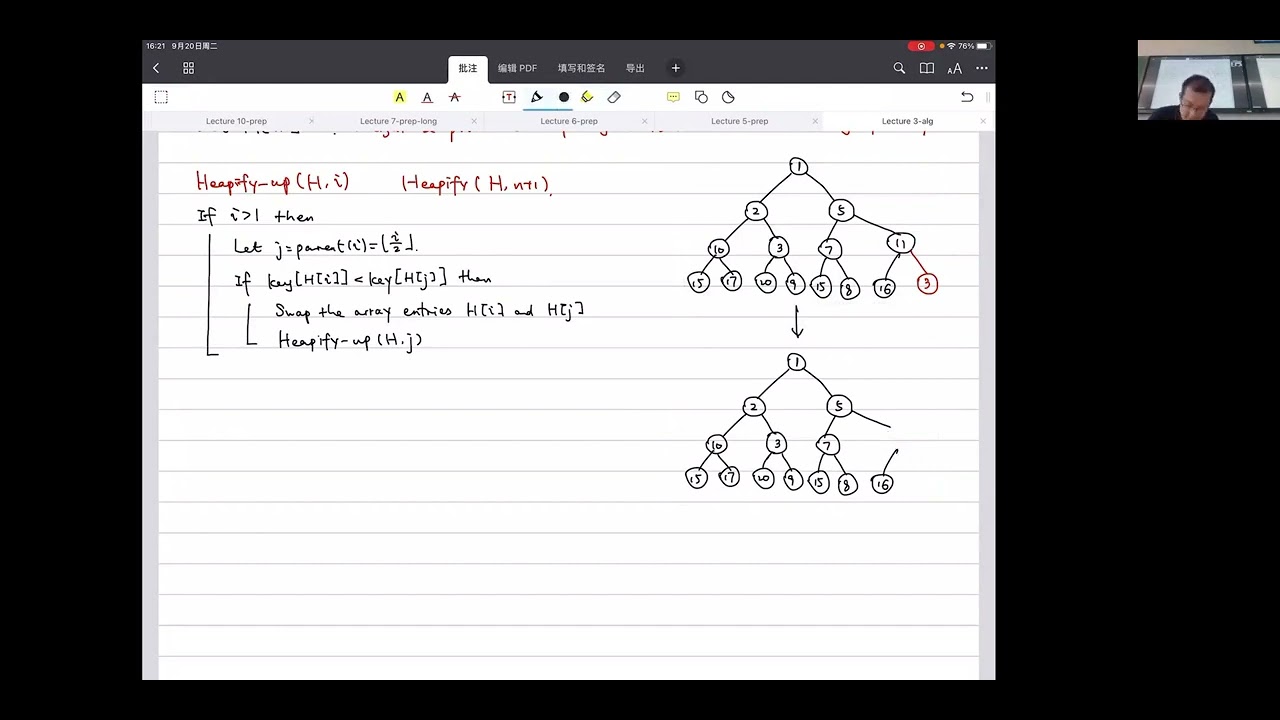The image size is (1280, 720).
Task: Click the red Heapify-up(H, i) heading
Action: 272,182
